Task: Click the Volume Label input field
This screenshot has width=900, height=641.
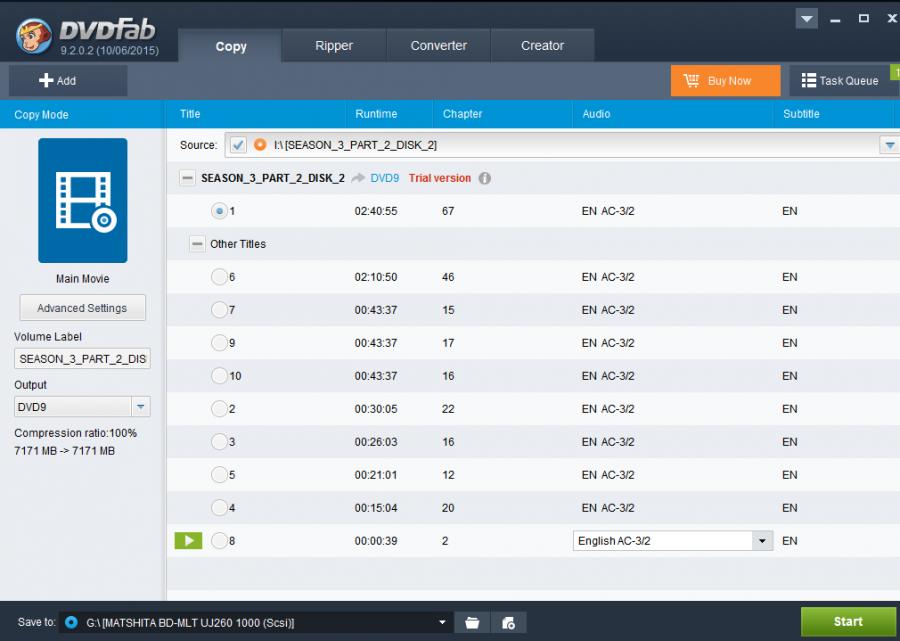Action: (82, 359)
